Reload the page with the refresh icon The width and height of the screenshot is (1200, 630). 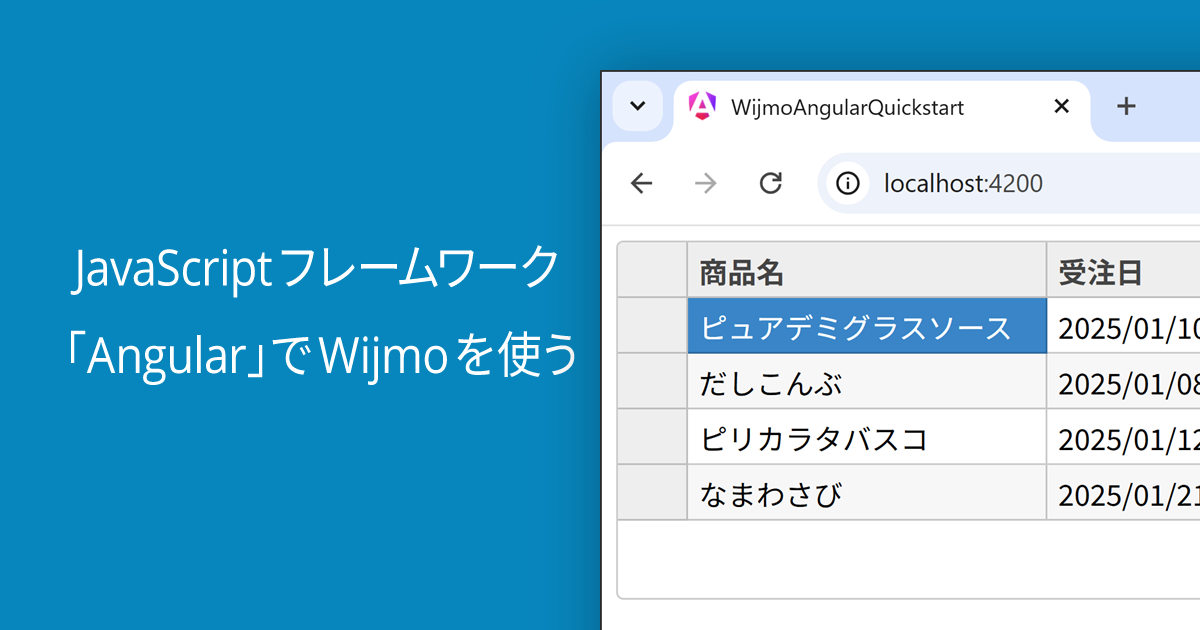pos(770,183)
